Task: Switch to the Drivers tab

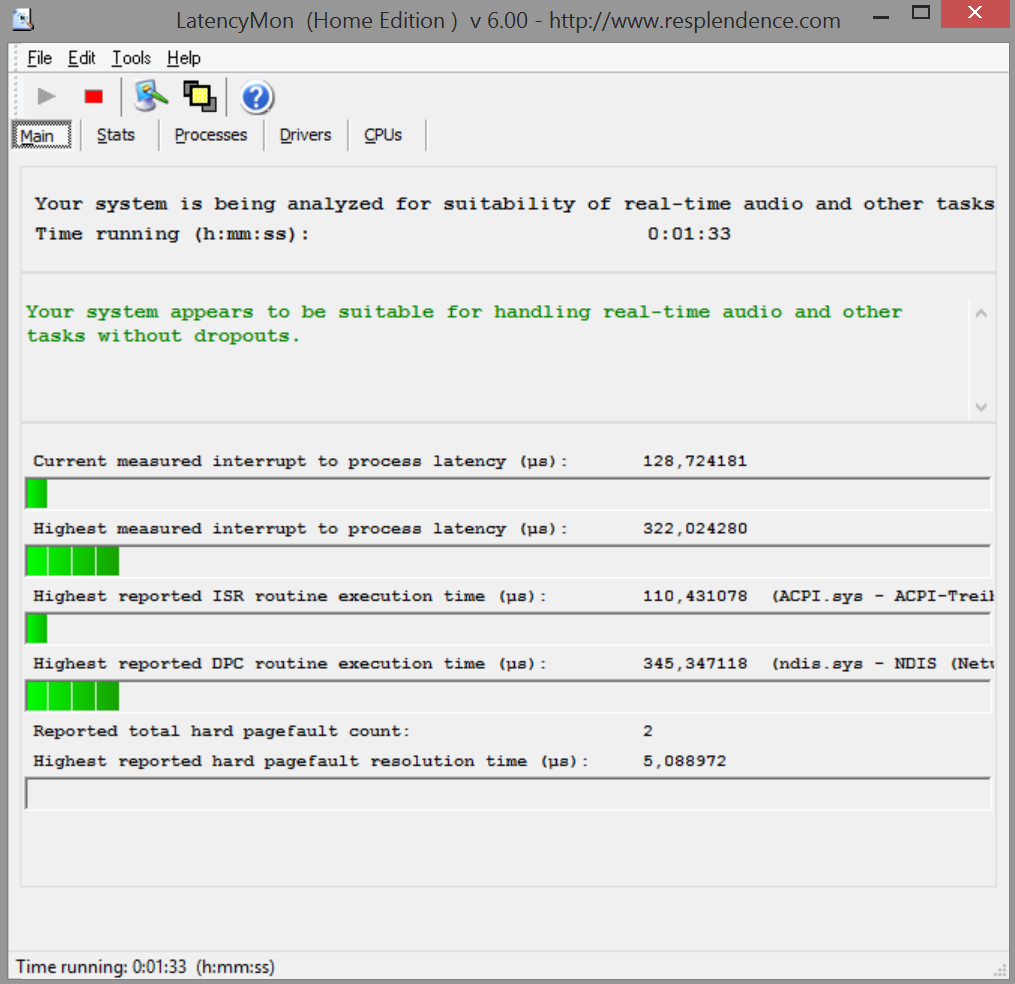Action: click(306, 135)
